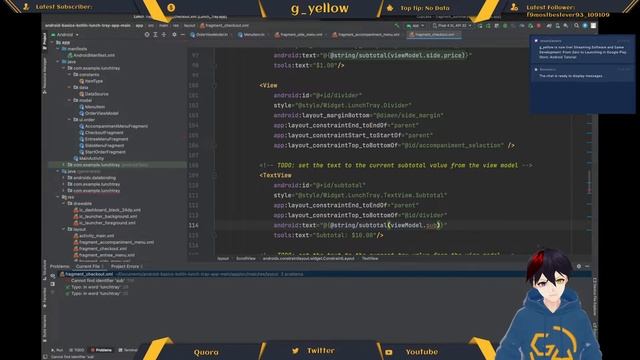This screenshot has height=360, width=640.
Task: Click the red Stop icon in top toolbar
Action: (x=539, y=25)
